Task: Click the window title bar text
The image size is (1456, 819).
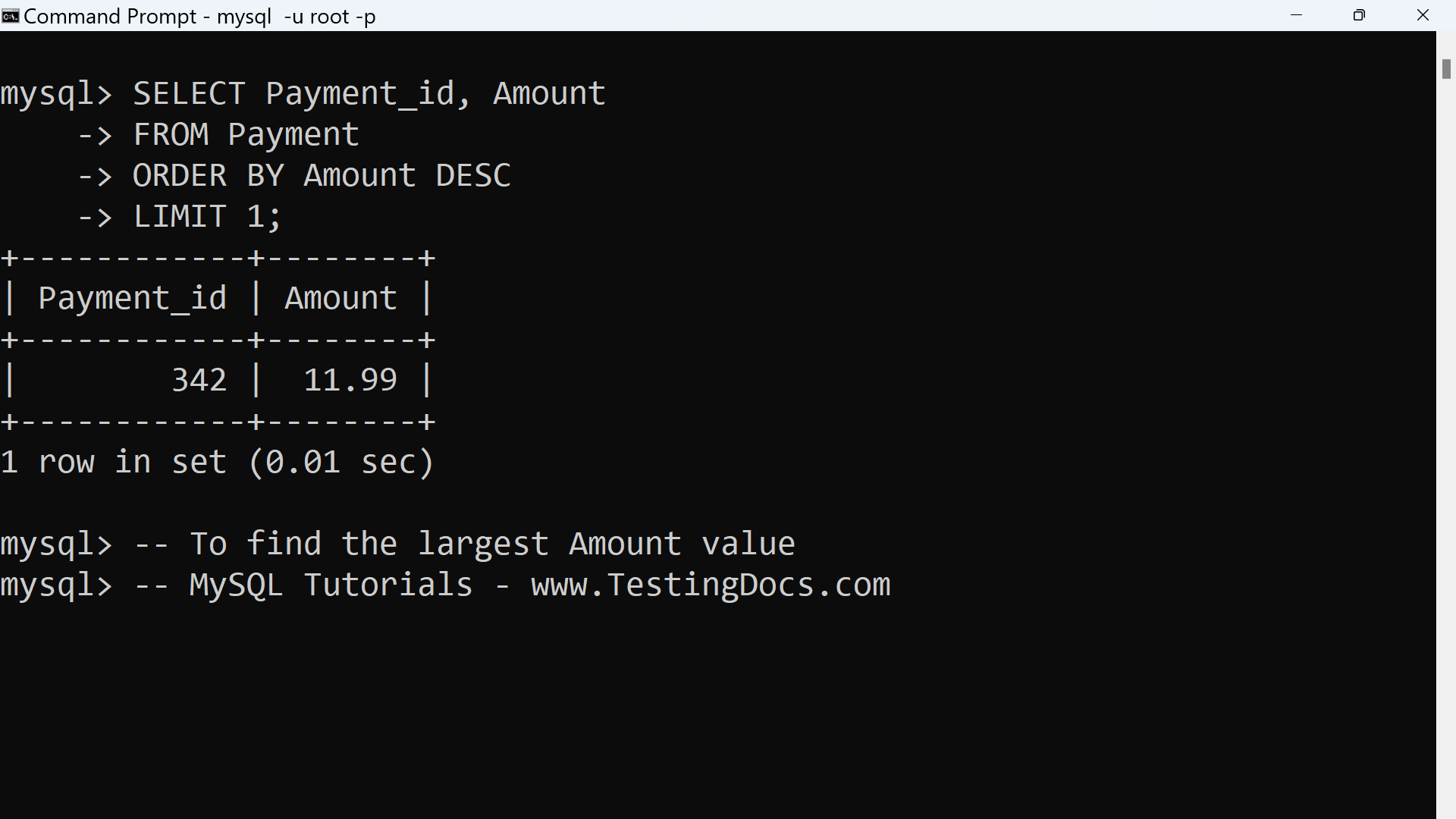Action: [199, 16]
